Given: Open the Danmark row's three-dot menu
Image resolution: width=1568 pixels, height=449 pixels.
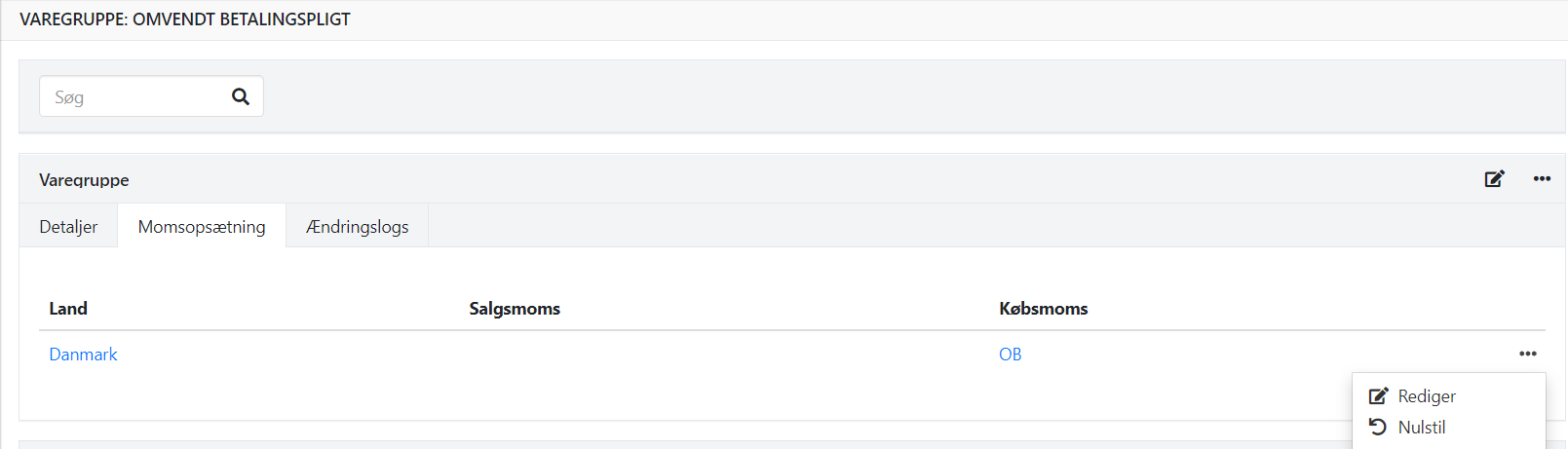Looking at the screenshot, I should click(1527, 354).
